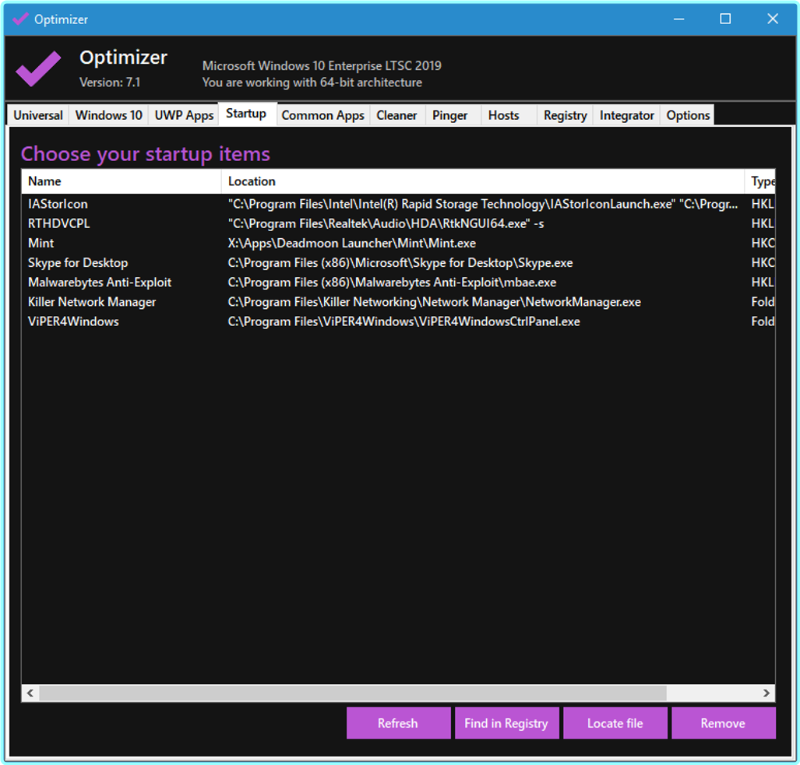
Task: Click the Refresh button
Action: coord(398,723)
